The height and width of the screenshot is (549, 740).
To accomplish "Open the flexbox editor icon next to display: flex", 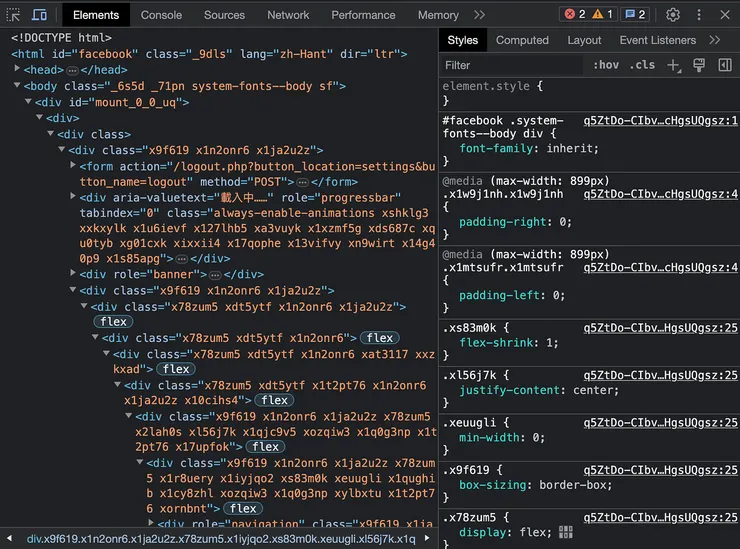I will click(x=566, y=532).
